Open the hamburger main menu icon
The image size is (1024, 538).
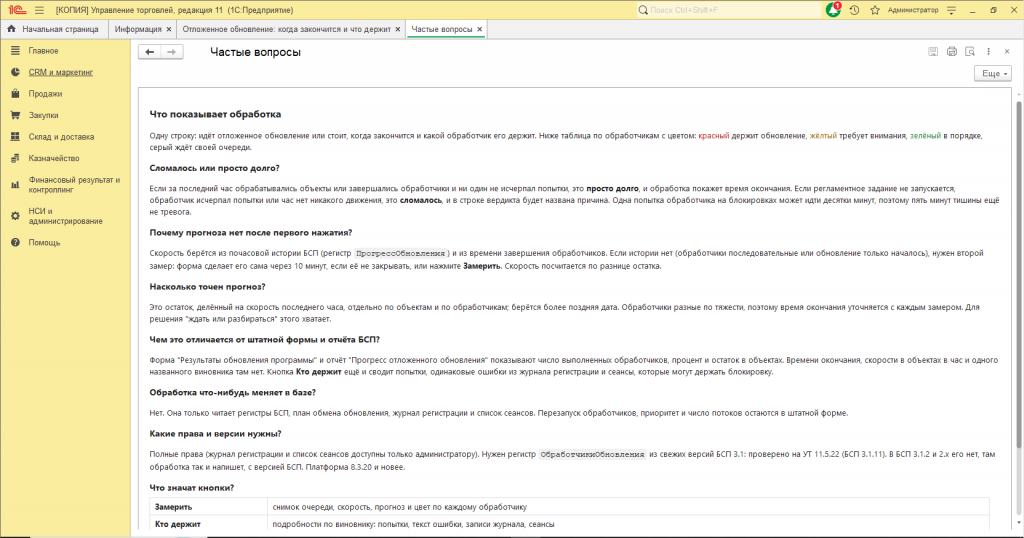(39, 10)
